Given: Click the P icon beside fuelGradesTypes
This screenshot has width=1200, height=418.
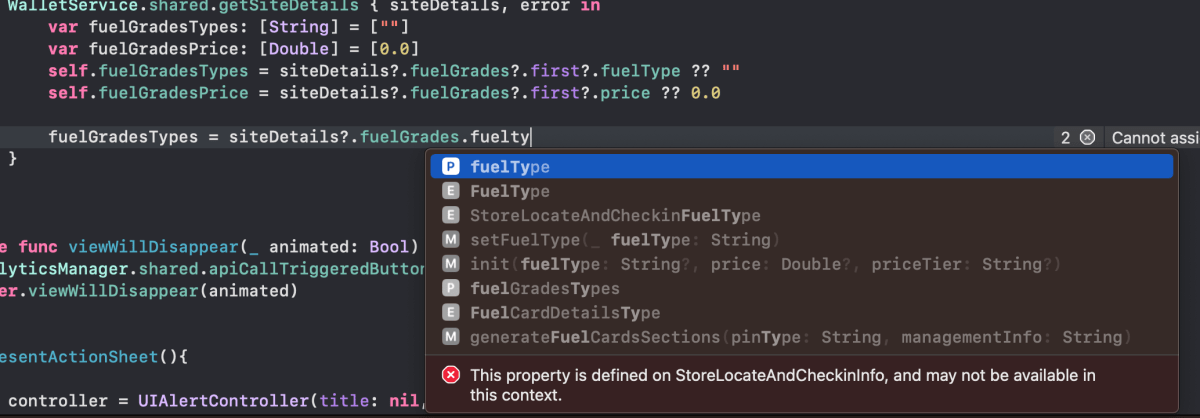Looking at the screenshot, I should pyautogui.click(x=451, y=289).
